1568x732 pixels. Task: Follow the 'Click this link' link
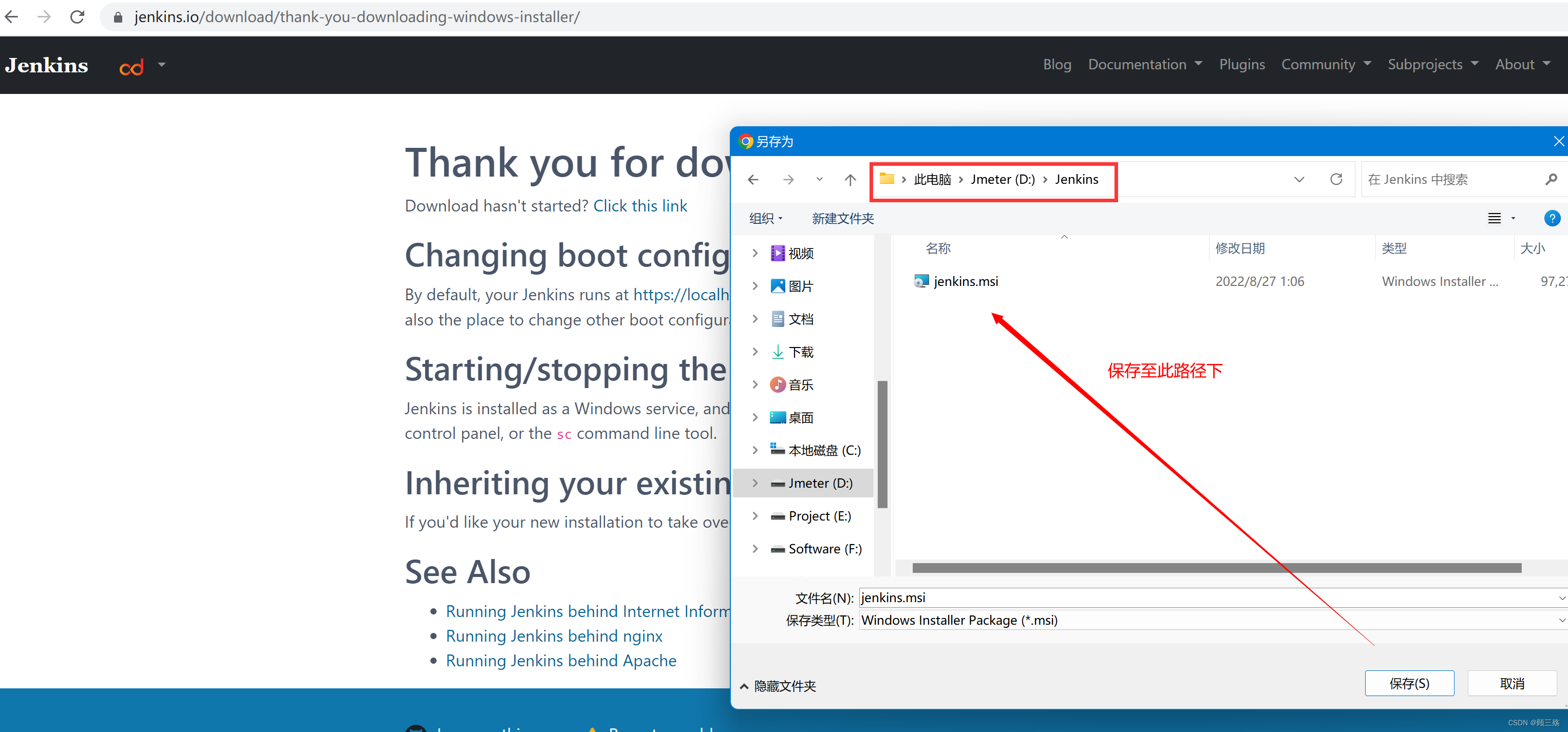pyautogui.click(x=640, y=206)
